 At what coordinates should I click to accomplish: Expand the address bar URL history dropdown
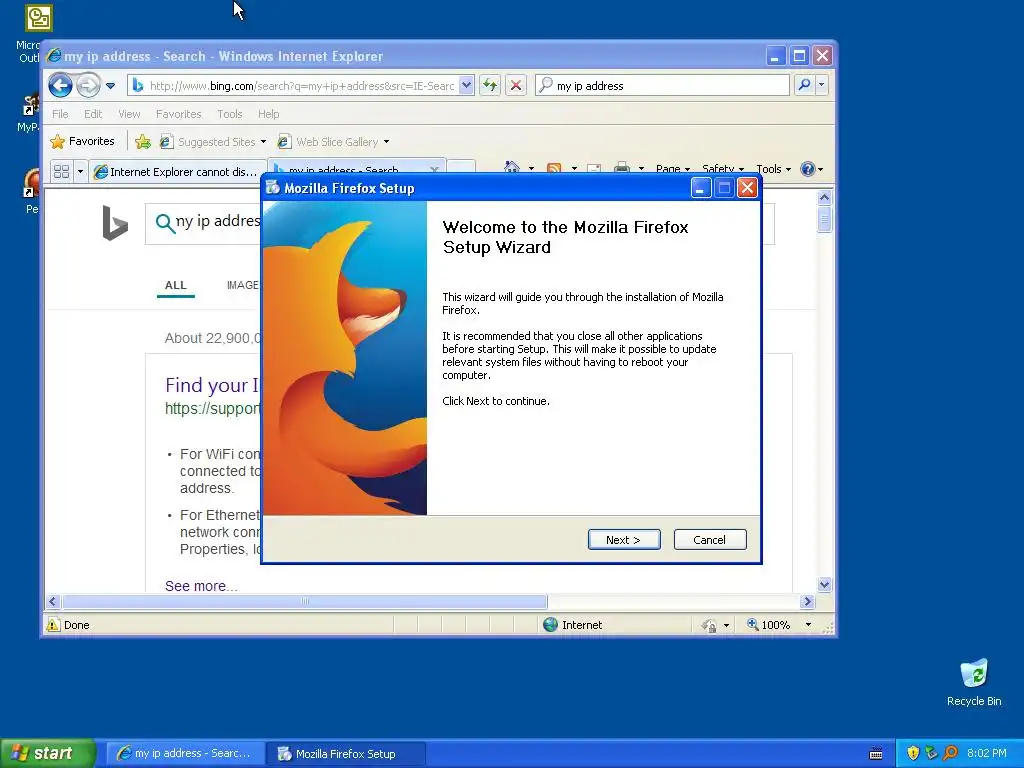point(466,86)
